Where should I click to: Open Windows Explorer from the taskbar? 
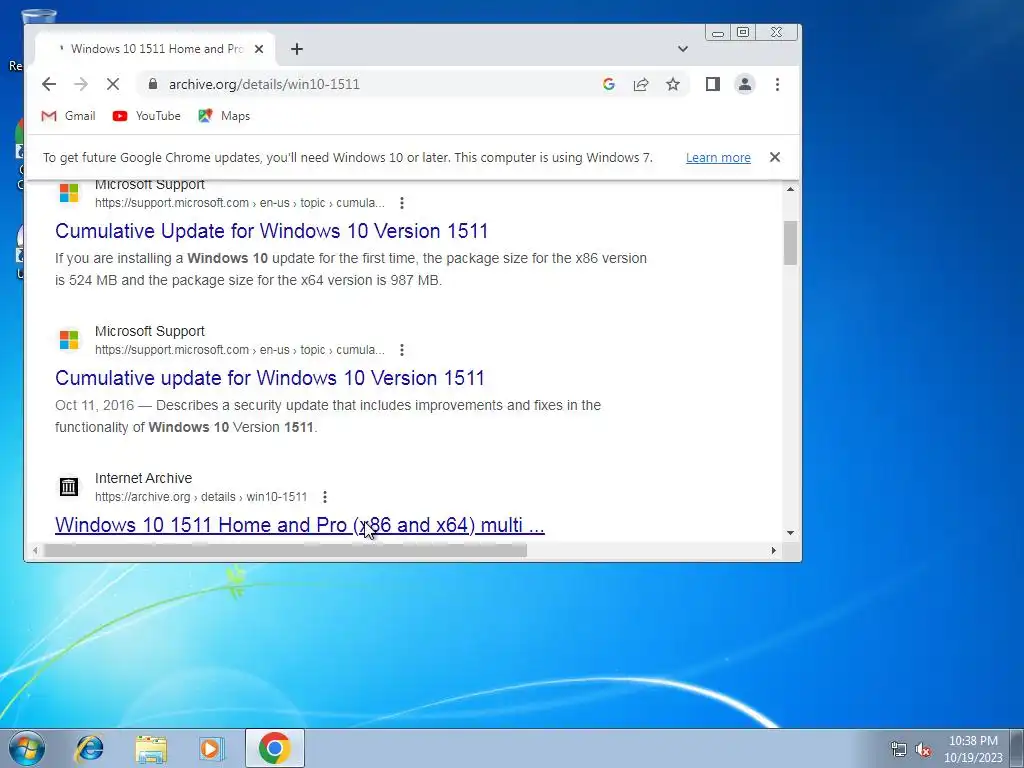coord(151,748)
